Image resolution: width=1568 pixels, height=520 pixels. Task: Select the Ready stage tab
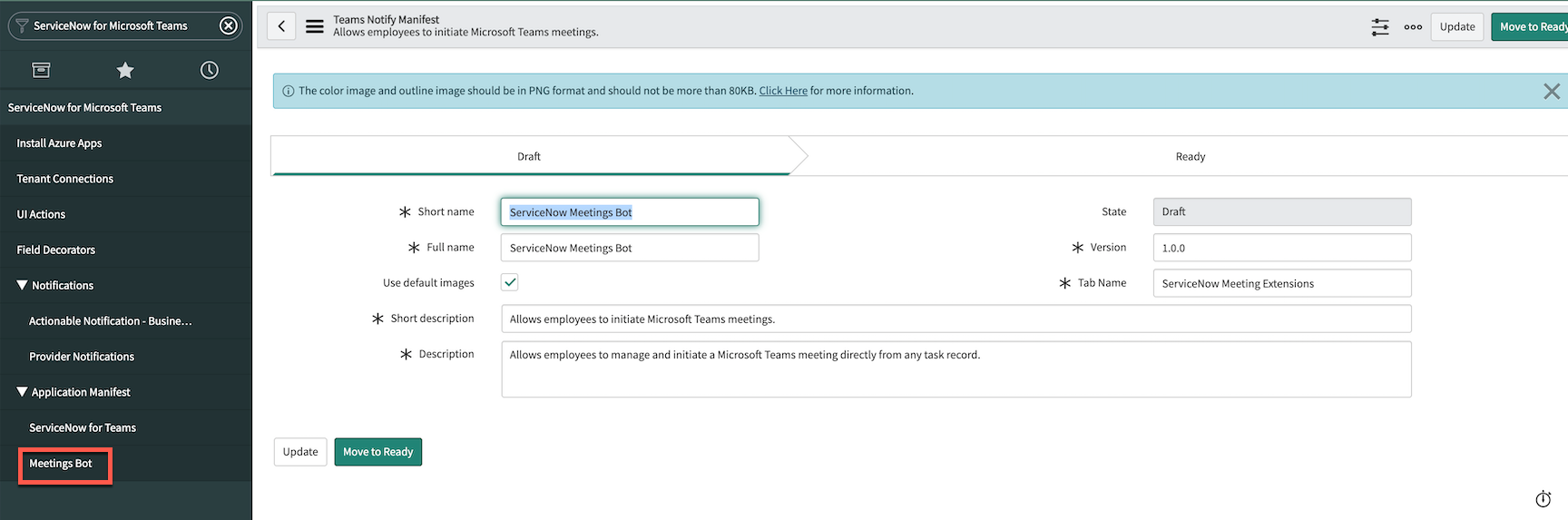click(x=1191, y=156)
